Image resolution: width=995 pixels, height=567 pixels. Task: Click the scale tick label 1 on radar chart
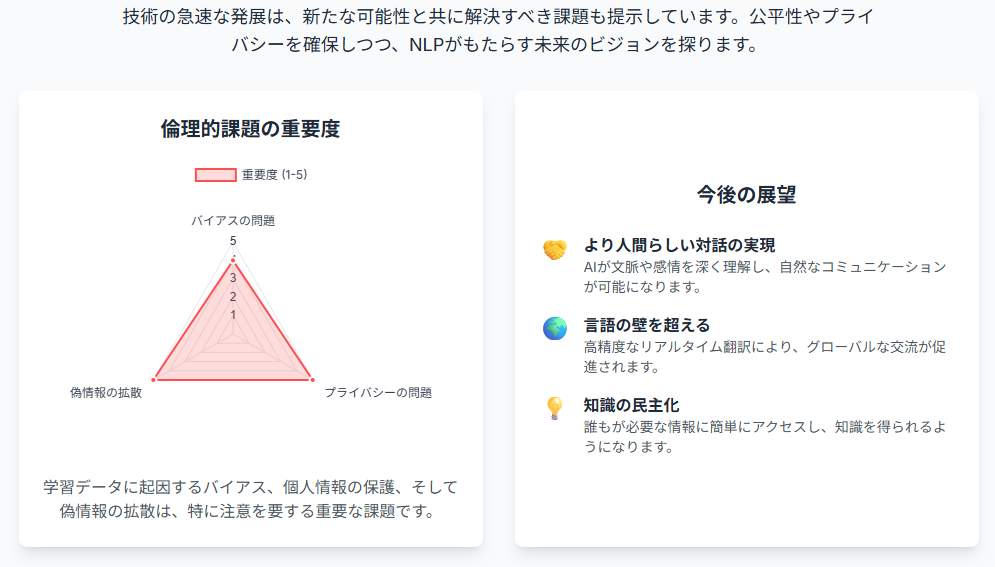[233, 315]
